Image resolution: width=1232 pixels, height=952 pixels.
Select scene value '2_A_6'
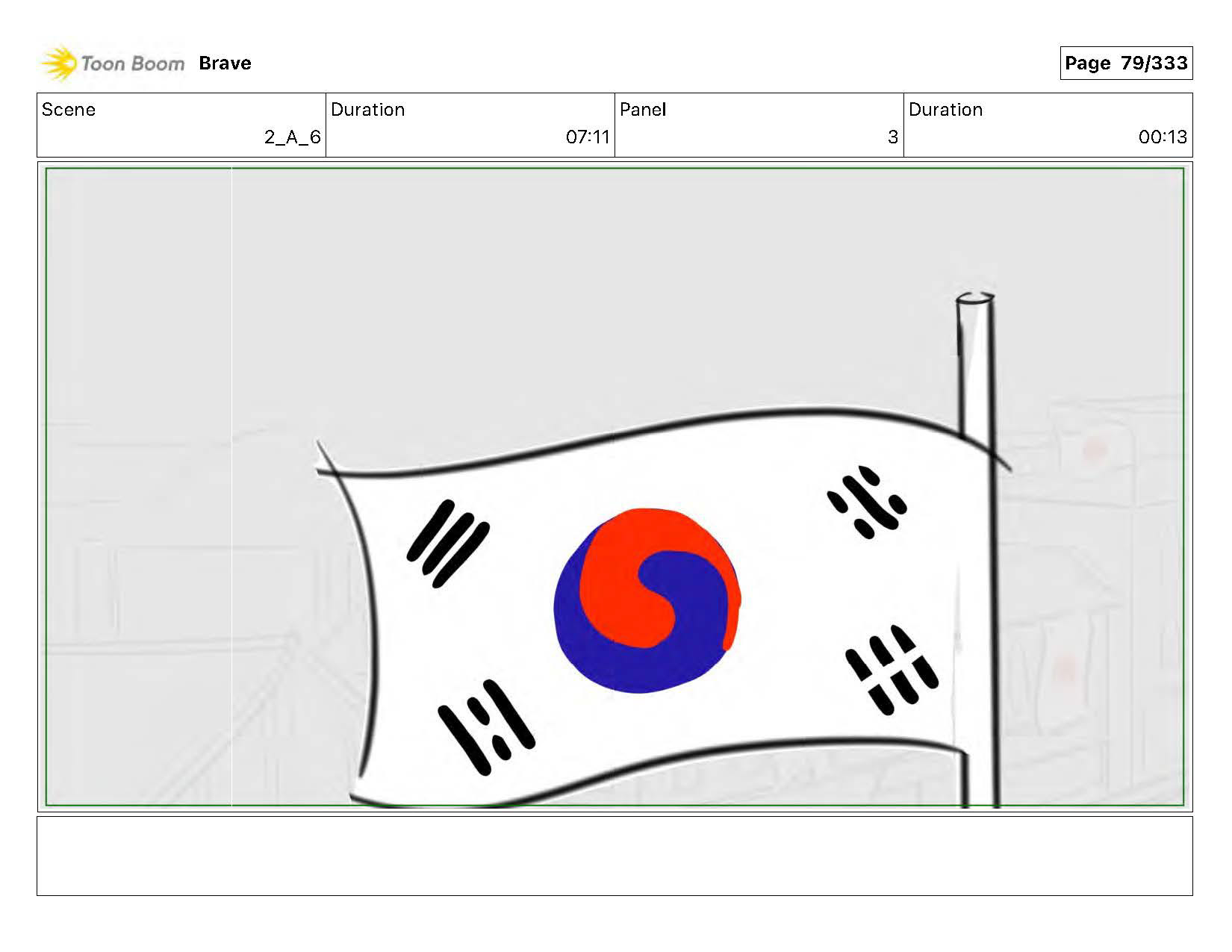tap(293, 137)
